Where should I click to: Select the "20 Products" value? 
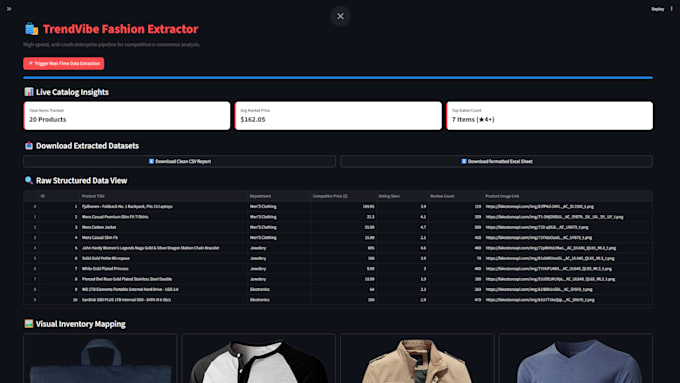pyautogui.click(x=48, y=119)
